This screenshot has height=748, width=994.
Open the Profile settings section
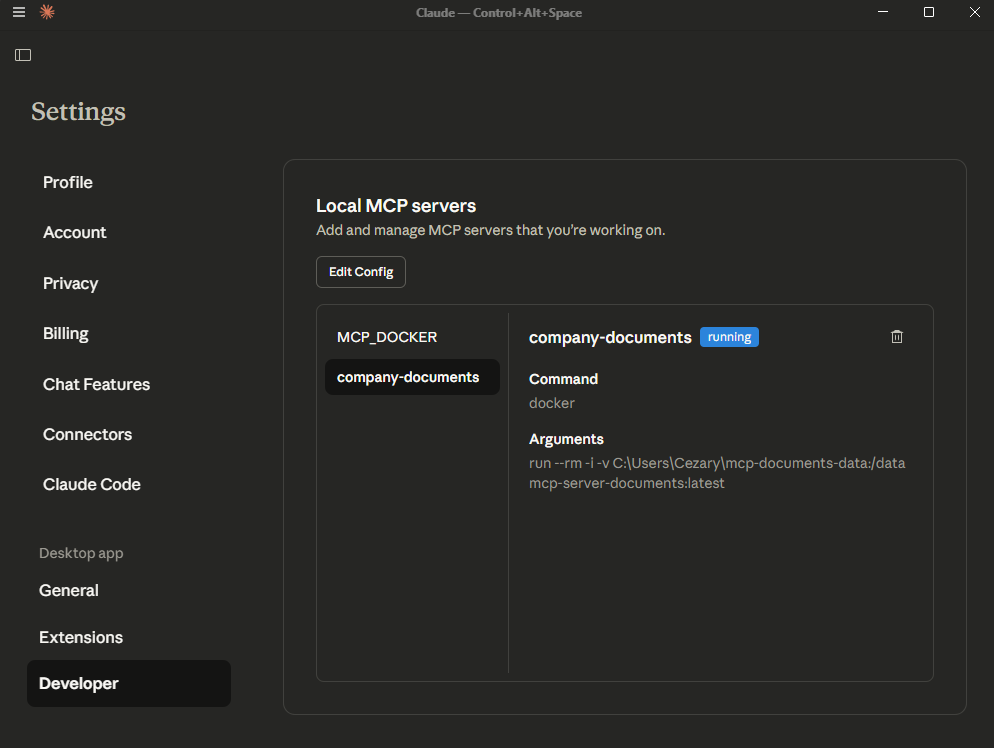click(68, 183)
